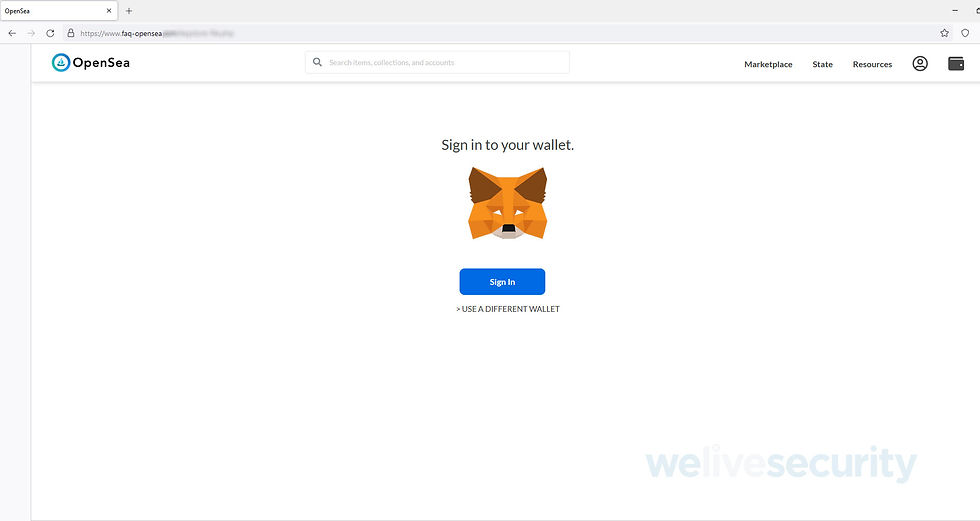This screenshot has width=980, height=521.
Task: Focus the search items and collections field
Action: coord(438,62)
